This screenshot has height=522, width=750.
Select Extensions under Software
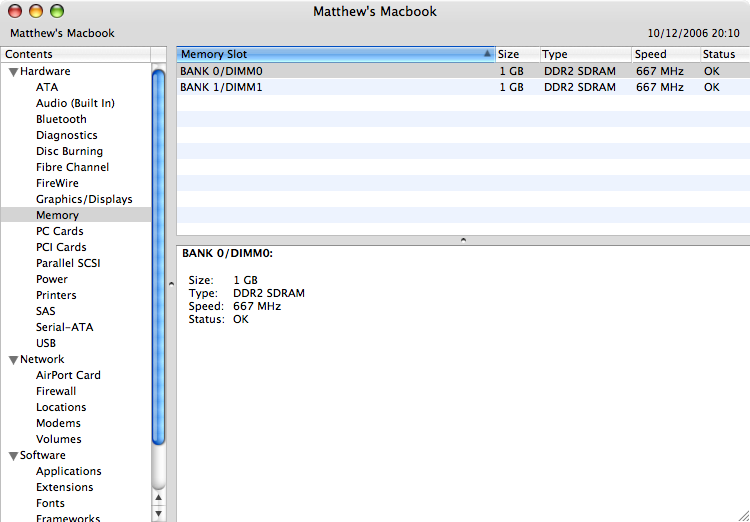pos(65,488)
